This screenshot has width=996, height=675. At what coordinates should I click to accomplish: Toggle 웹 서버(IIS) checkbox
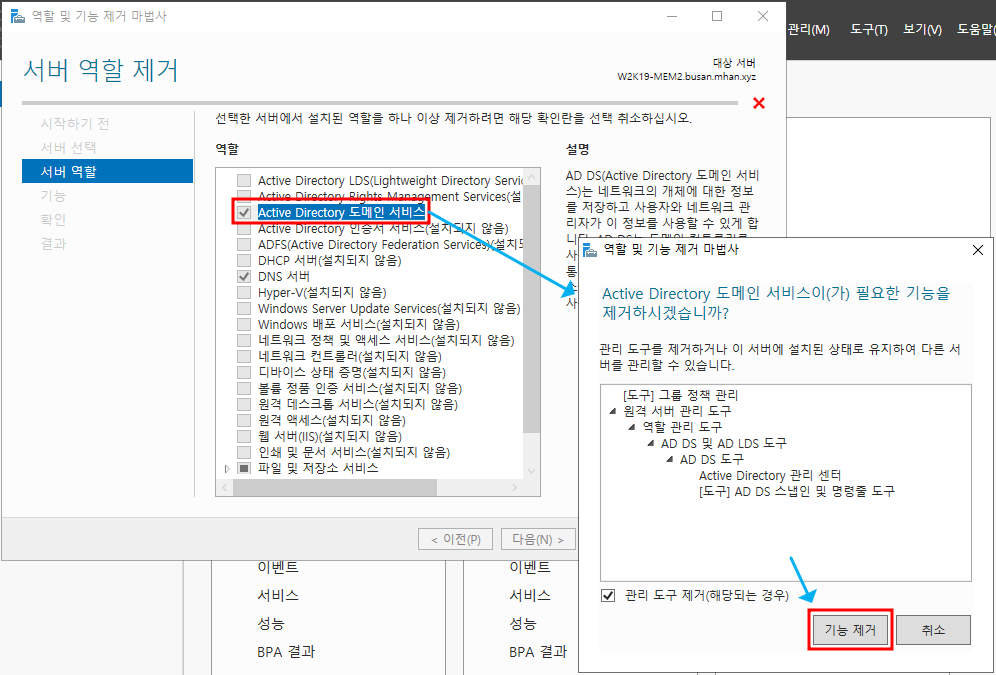pyautogui.click(x=244, y=436)
